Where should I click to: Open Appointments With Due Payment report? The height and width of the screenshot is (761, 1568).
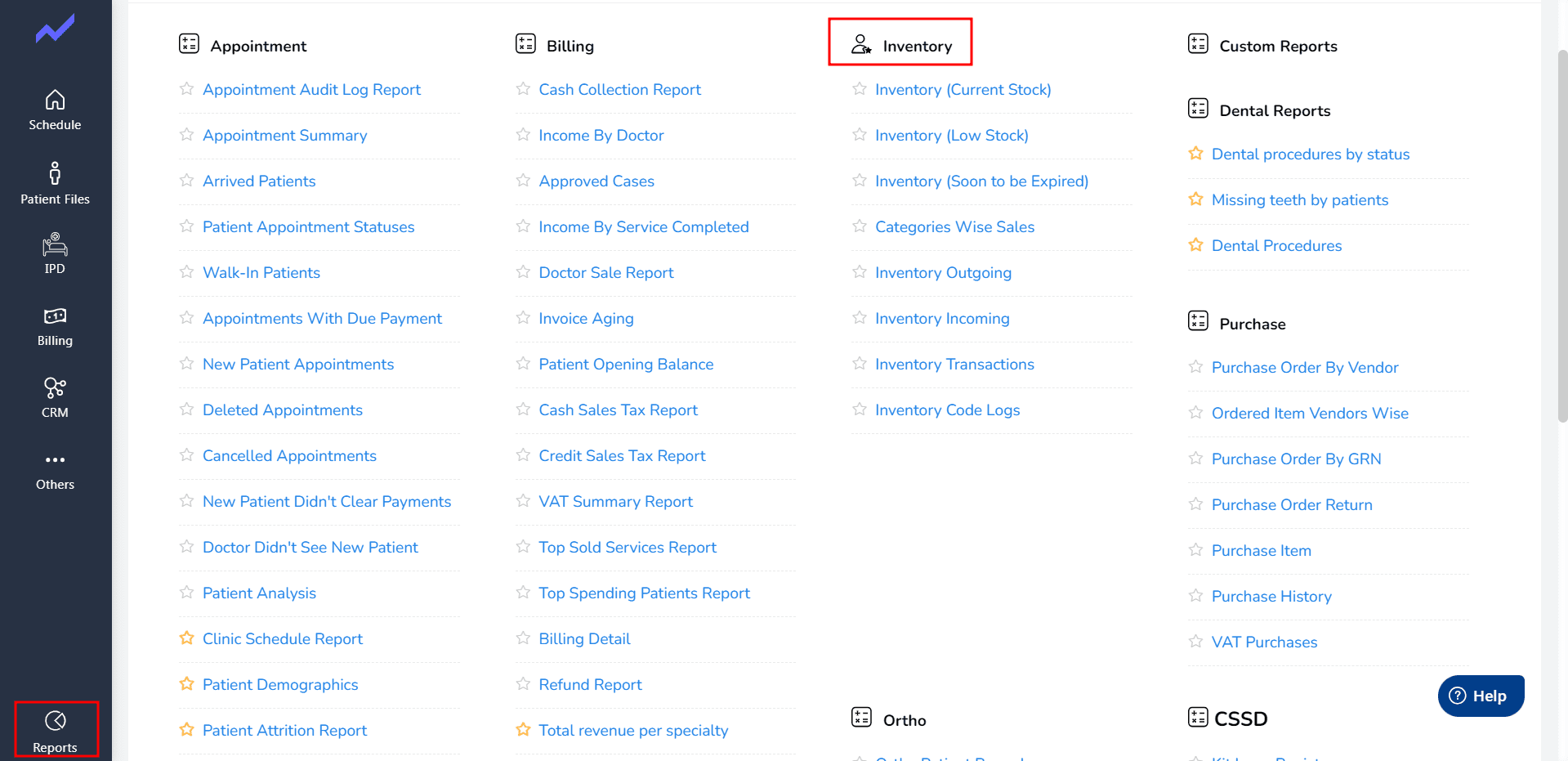322,318
